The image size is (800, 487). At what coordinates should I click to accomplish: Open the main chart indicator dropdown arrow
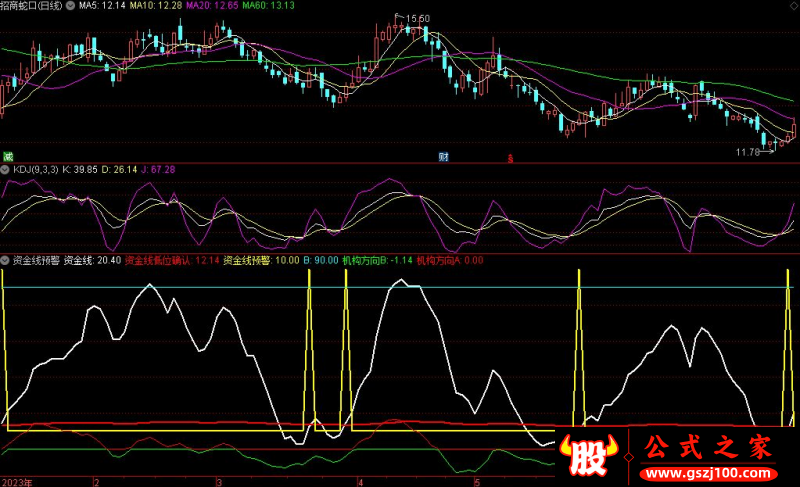point(6,7)
